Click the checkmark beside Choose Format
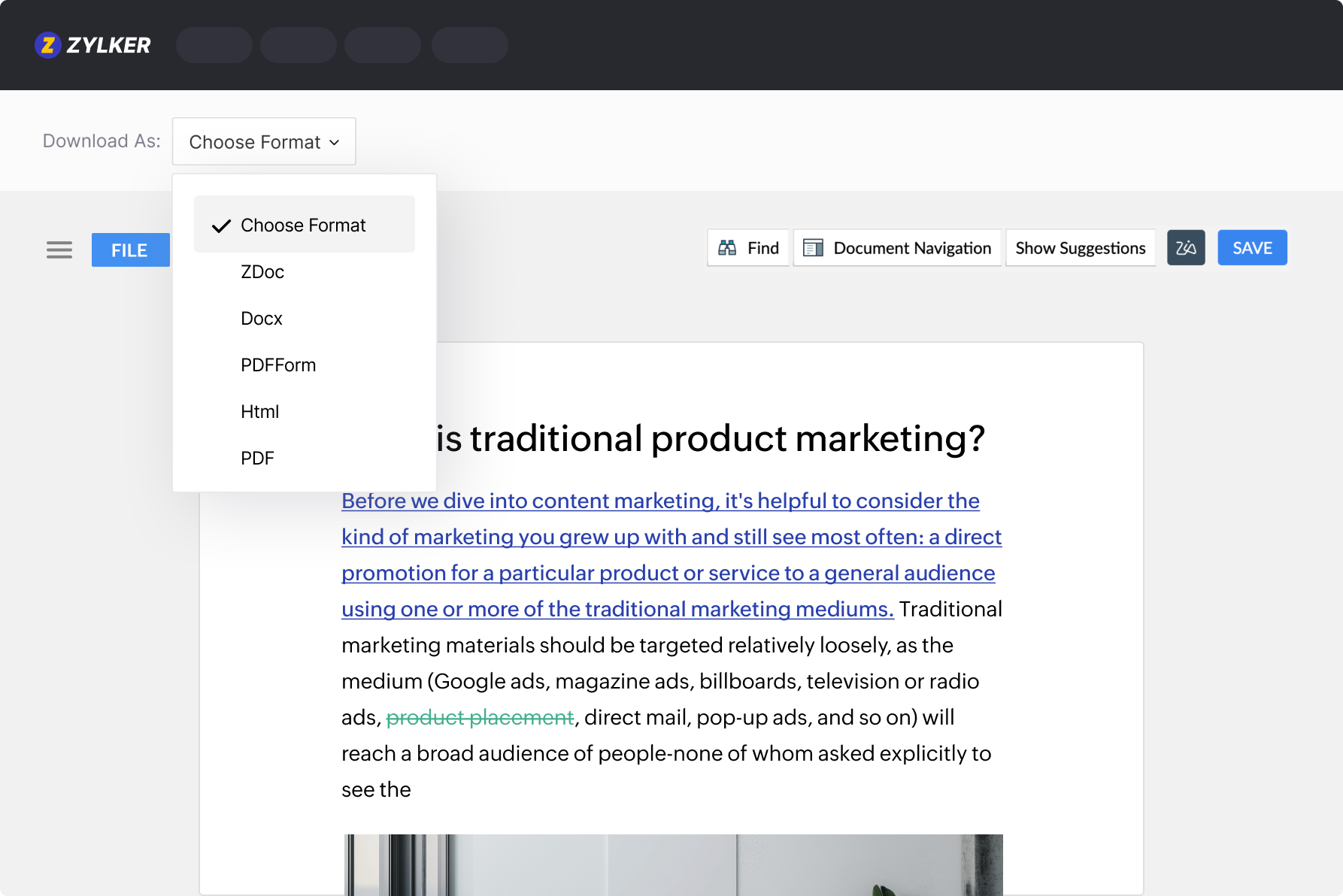Image resolution: width=1343 pixels, height=896 pixels. click(x=221, y=226)
